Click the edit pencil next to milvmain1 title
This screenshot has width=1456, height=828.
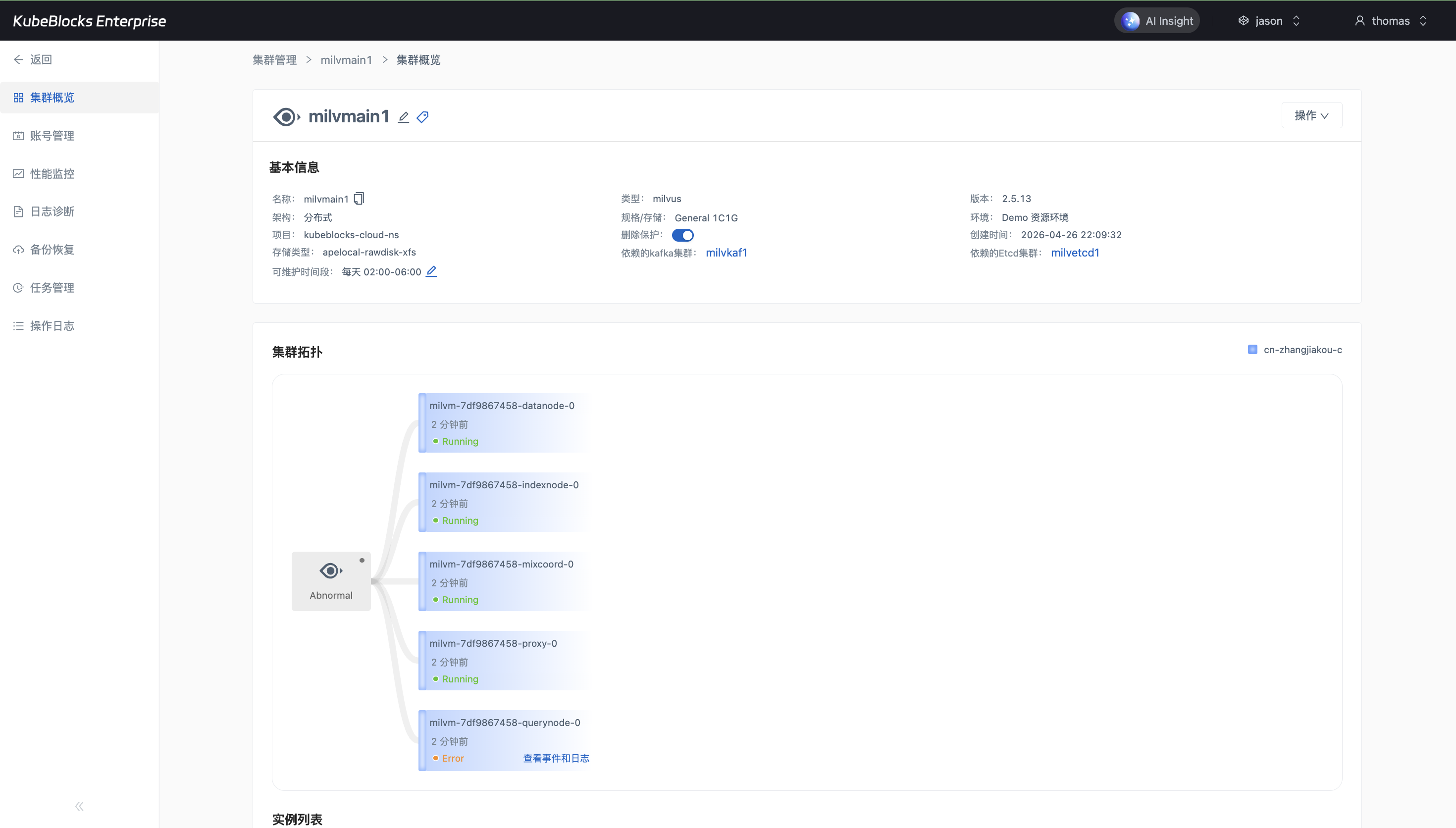[403, 117]
